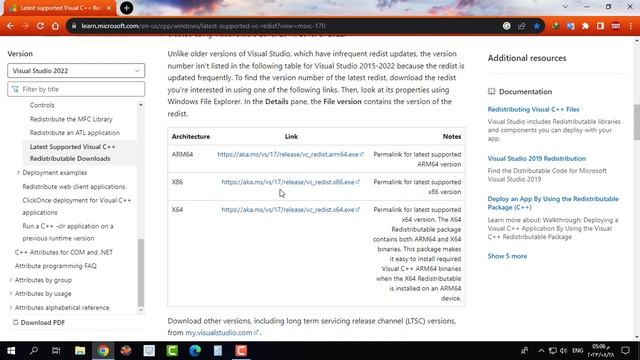Click the translate extension icon

[x=570, y=26]
